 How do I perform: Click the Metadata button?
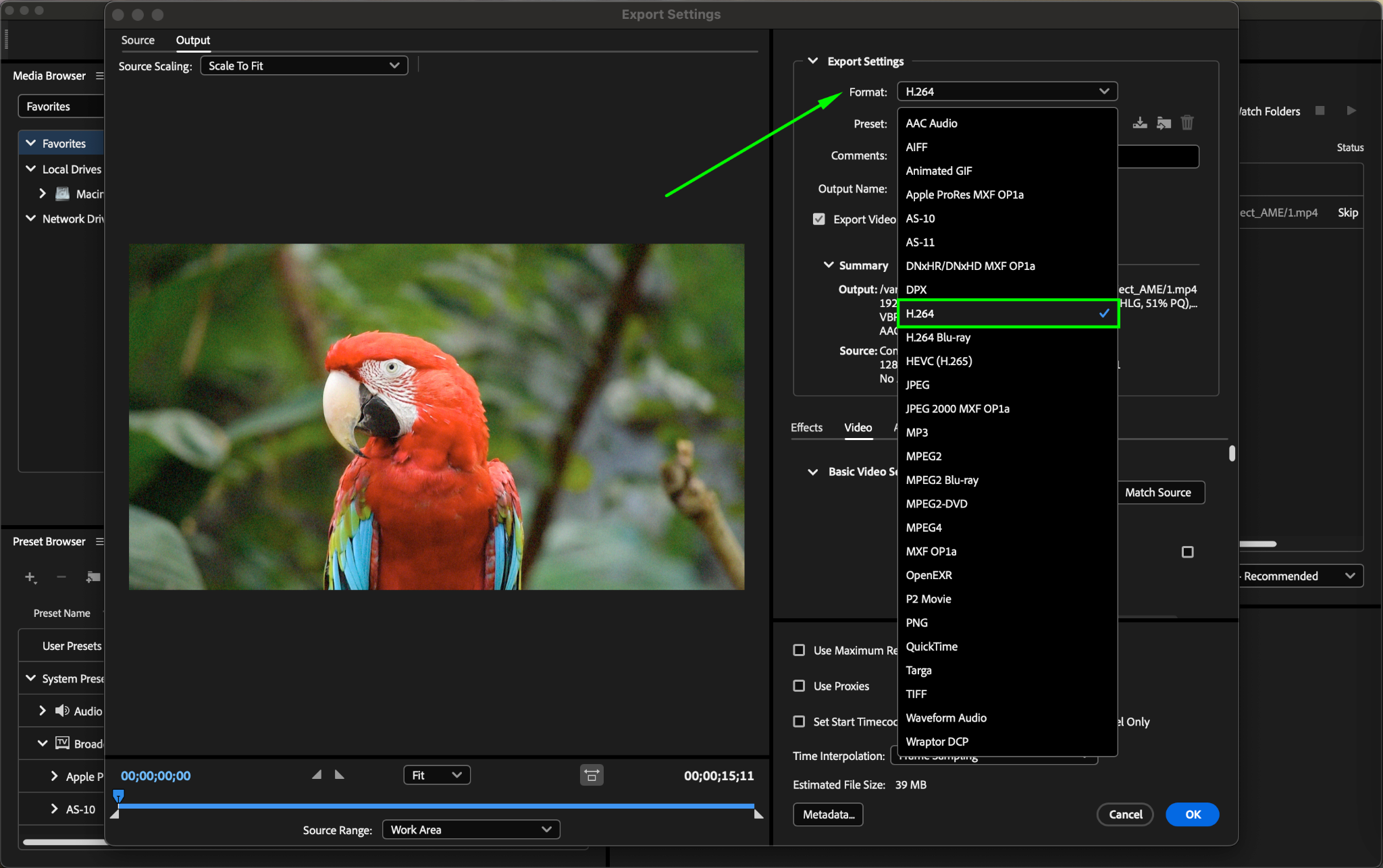[x=828, y=815]
